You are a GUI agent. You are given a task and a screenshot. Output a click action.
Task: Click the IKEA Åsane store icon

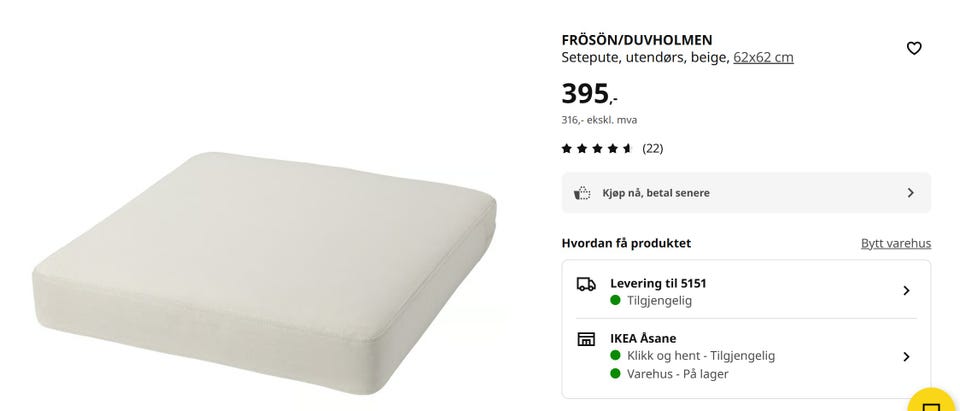click(x=586, y=339)
